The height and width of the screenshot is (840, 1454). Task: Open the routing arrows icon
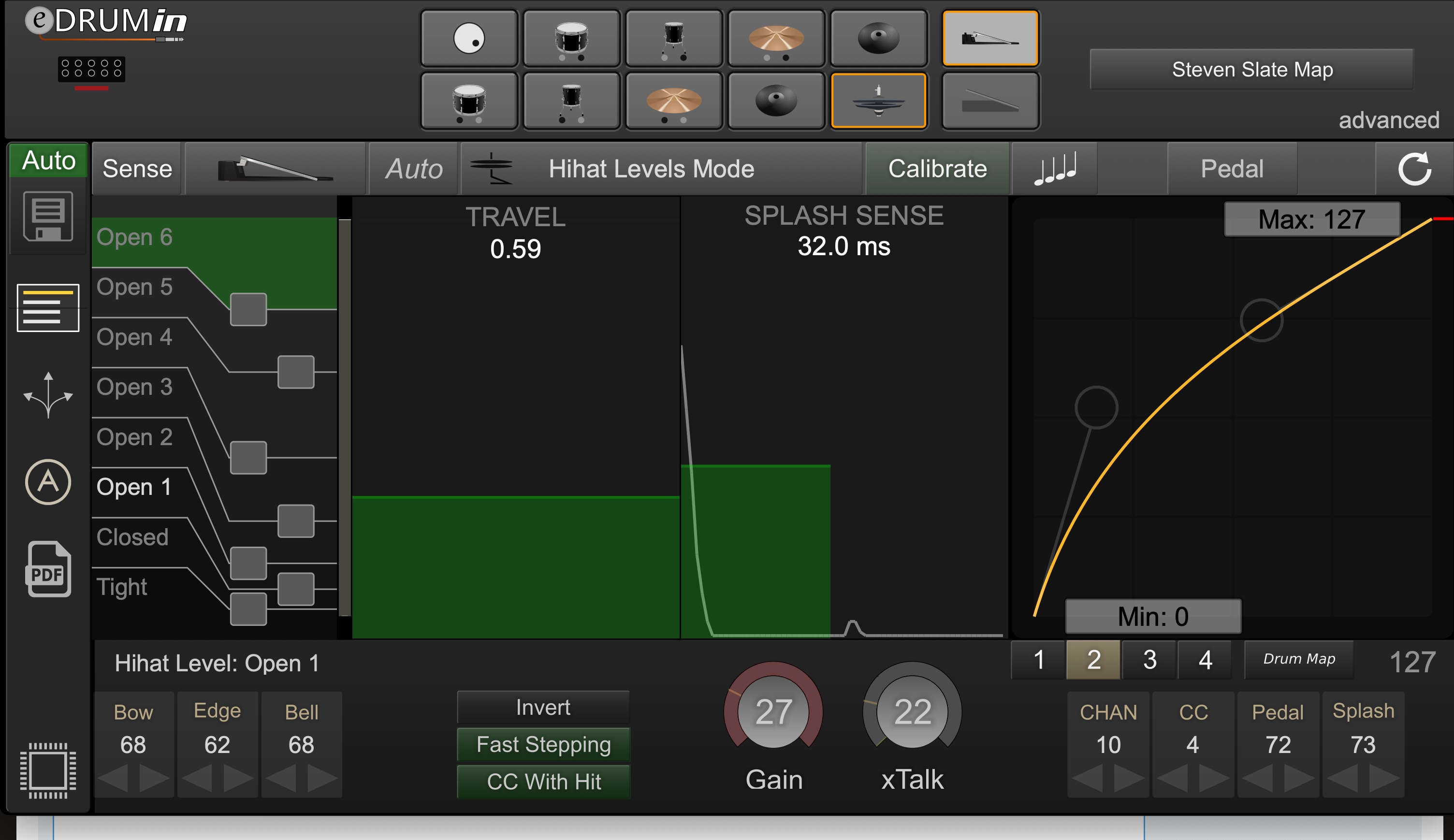pos(48,394)
